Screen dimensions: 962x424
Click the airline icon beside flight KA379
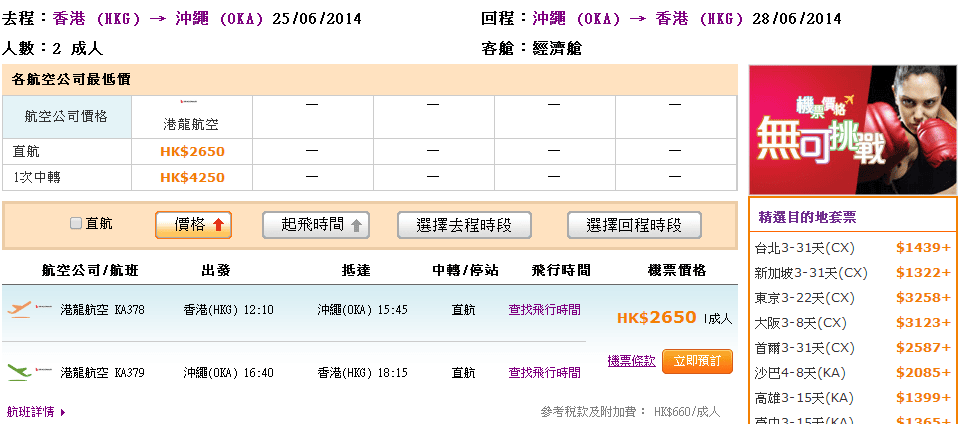pos(19,372)
